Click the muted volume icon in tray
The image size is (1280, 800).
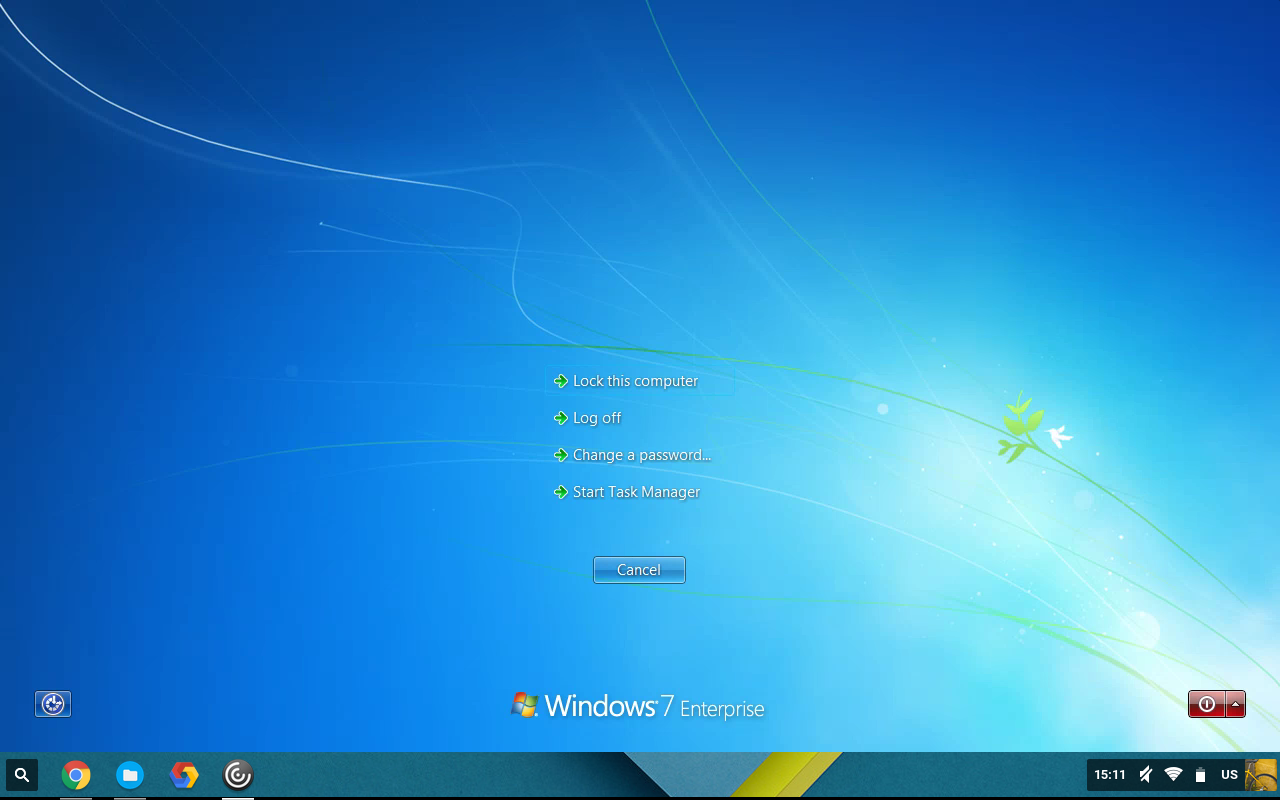point(1146,775)
